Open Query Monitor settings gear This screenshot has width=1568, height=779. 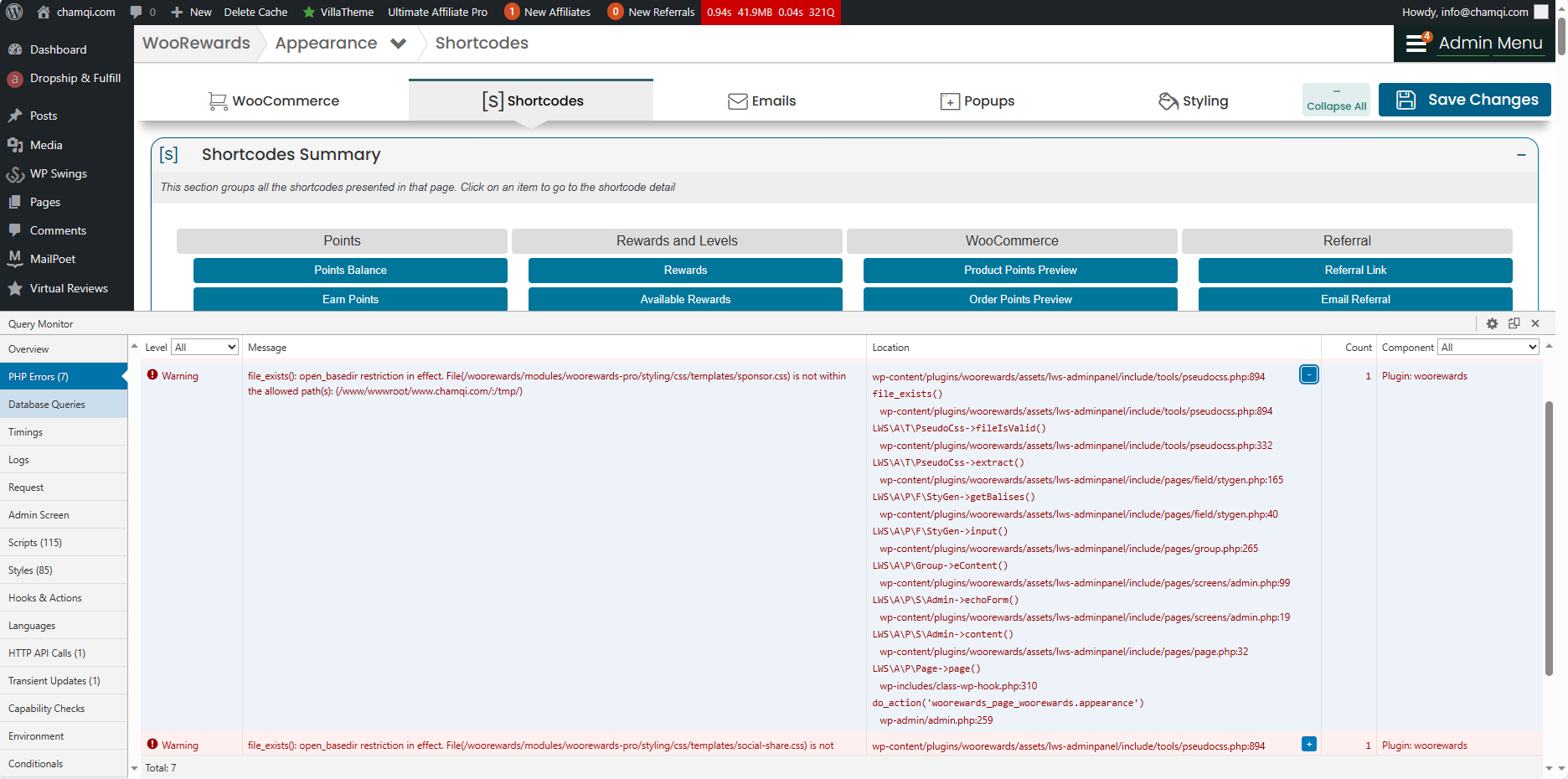point(1492,323)
